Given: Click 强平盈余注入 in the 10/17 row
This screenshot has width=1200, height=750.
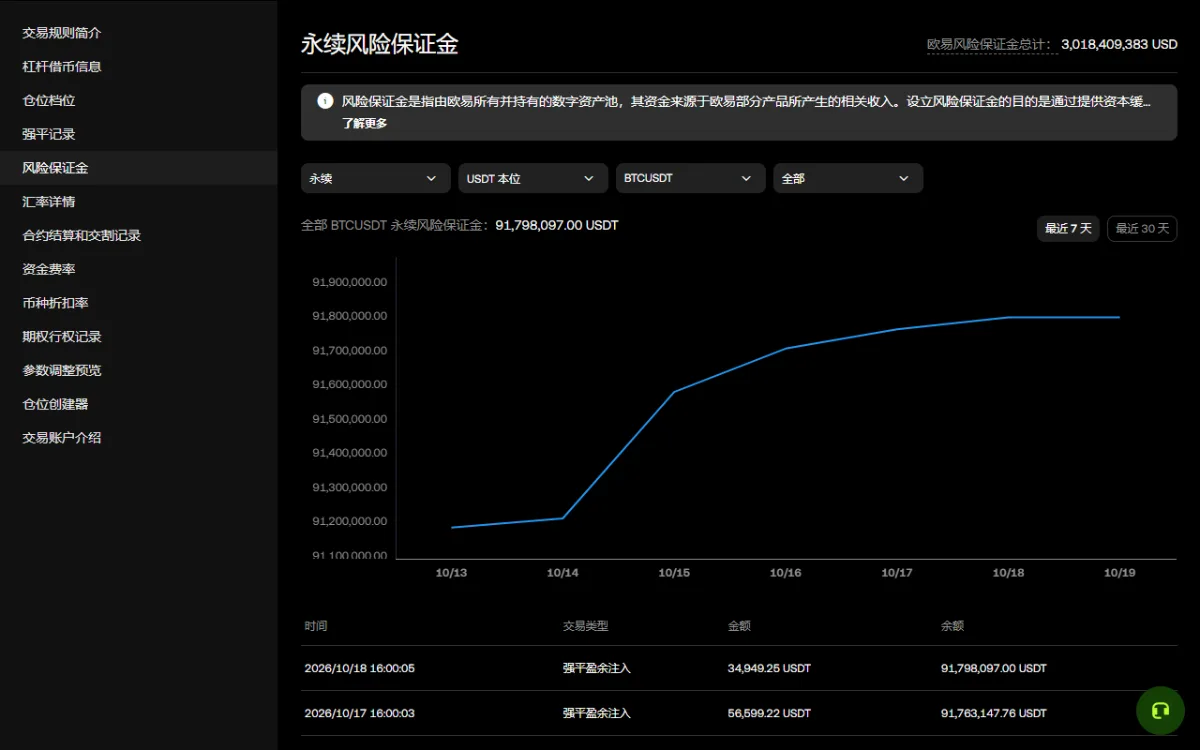Looking at the screenshot, I should [597, 713].
